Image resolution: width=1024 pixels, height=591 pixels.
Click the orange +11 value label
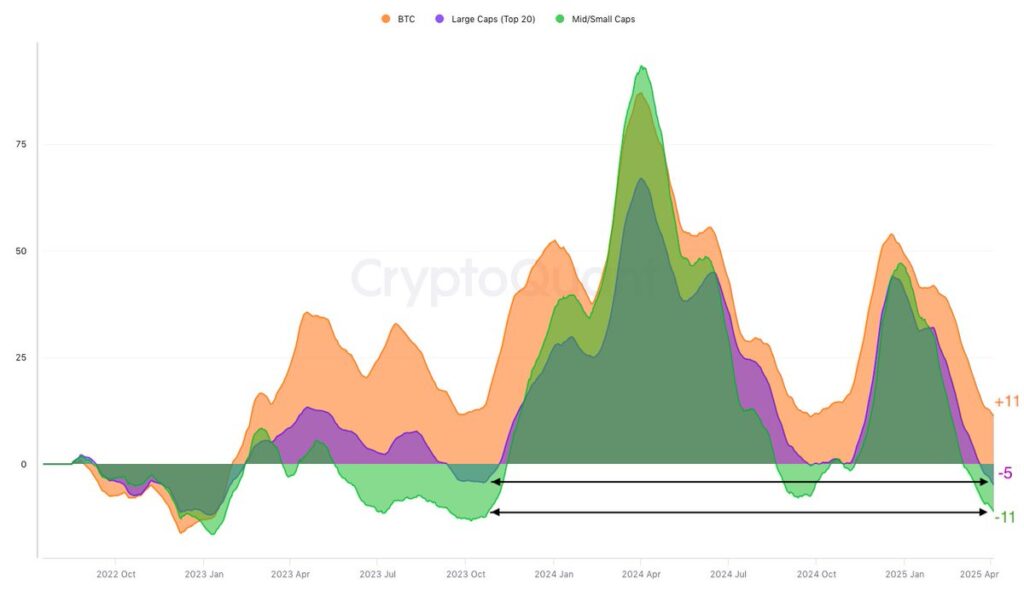pos(1007,402)
